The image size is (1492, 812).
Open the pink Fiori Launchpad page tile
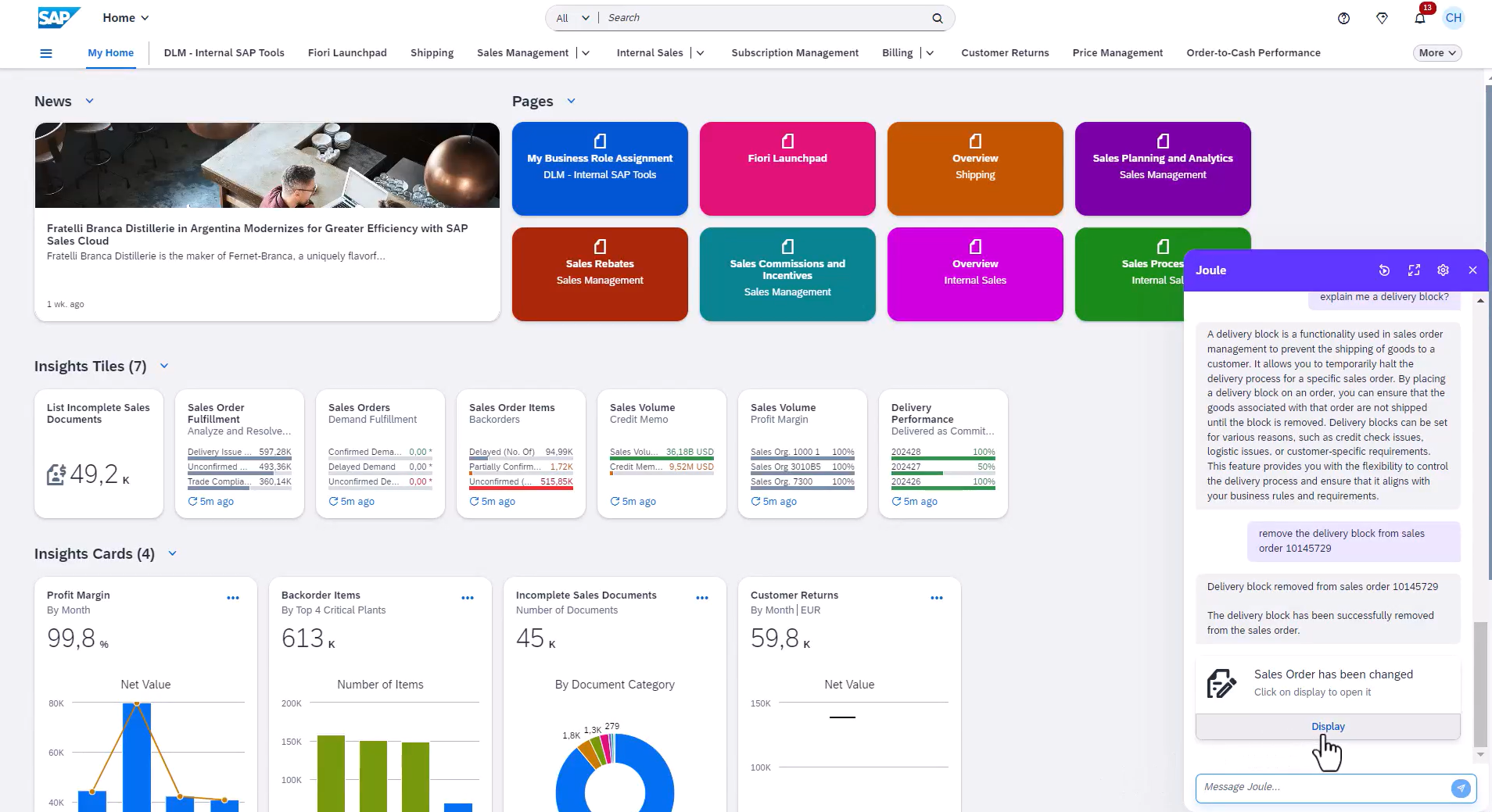click(787, 169)
